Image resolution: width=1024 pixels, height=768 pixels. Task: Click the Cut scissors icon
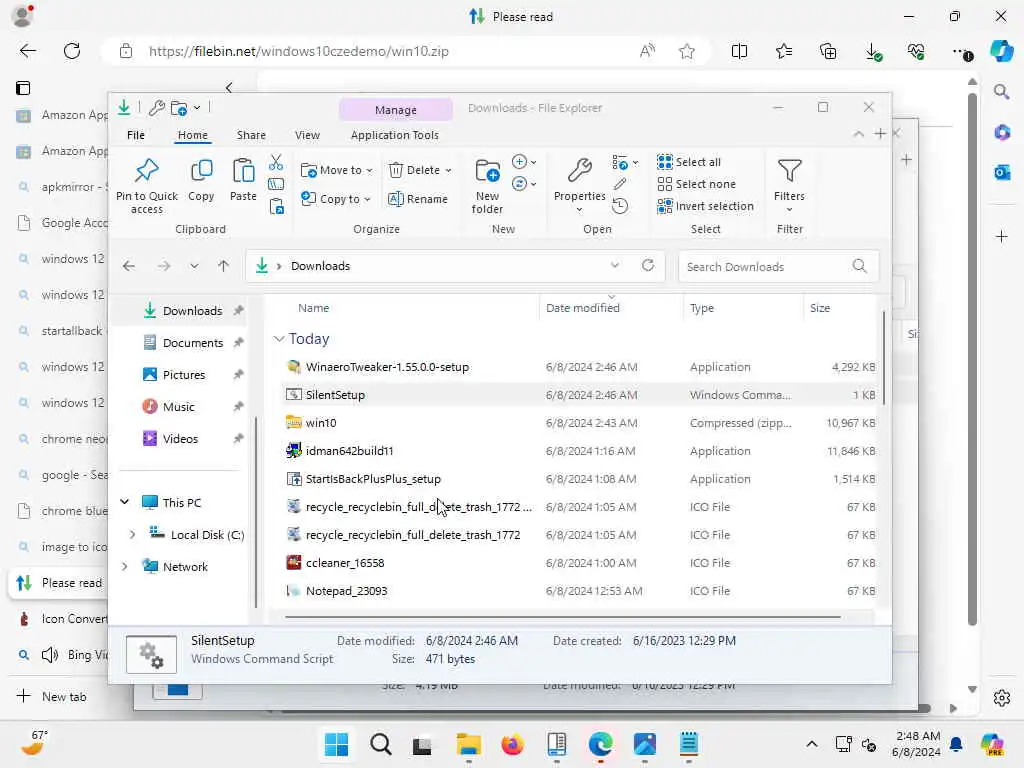click(x=276, y=162)
